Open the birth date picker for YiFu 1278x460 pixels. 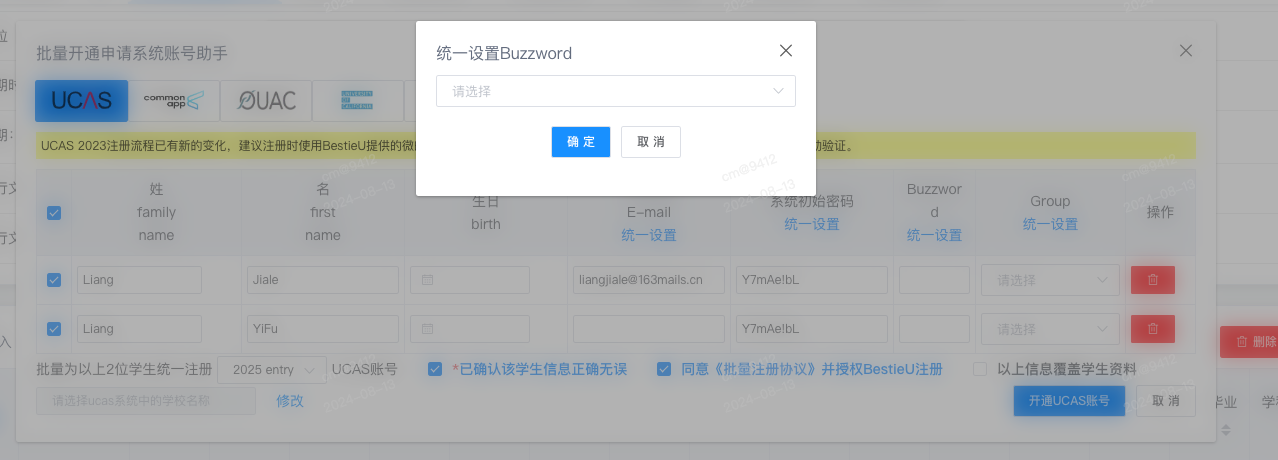pos(486,328)
